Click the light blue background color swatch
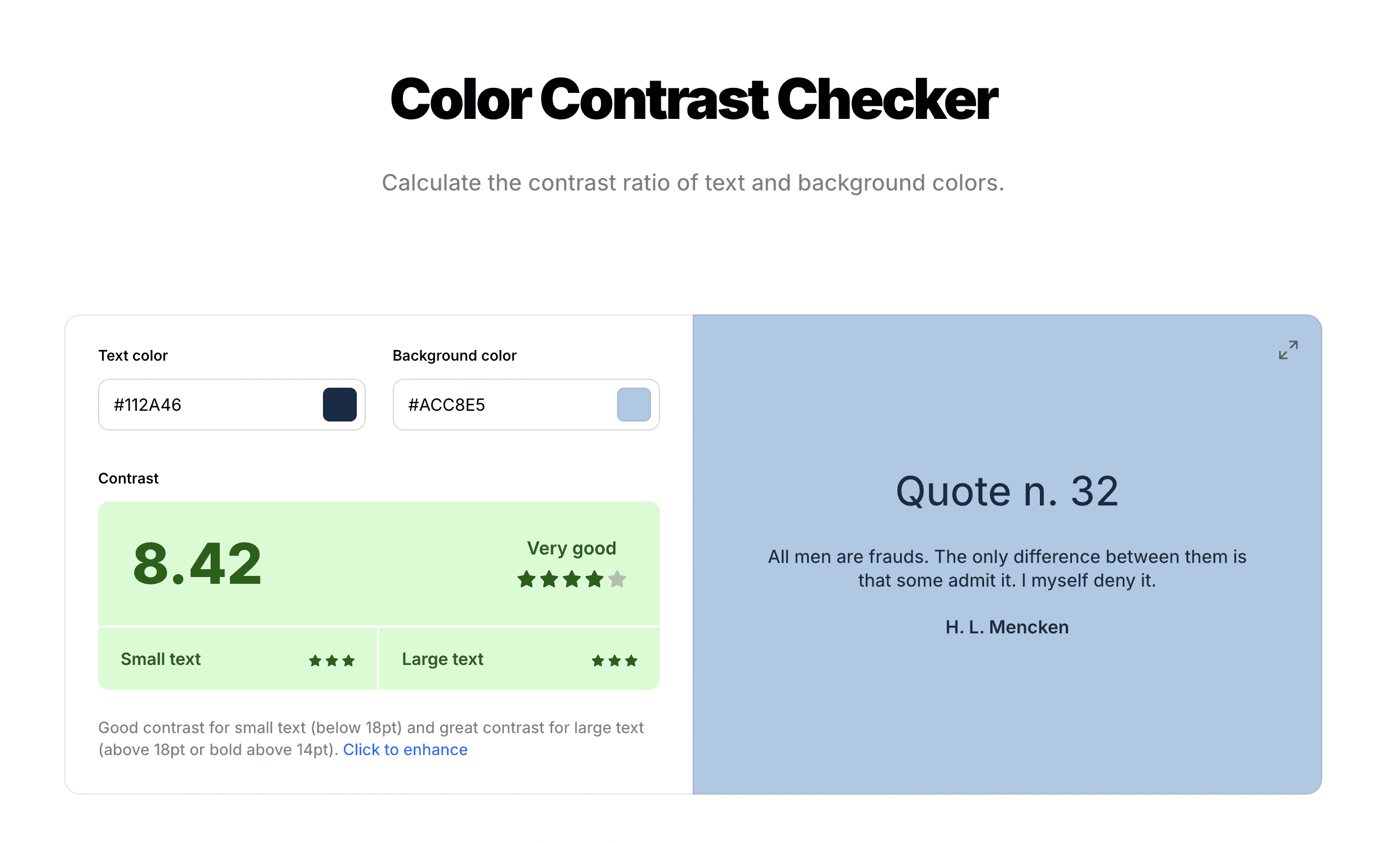The width and height of the screenshot is (1400, 843). (633, 405)
